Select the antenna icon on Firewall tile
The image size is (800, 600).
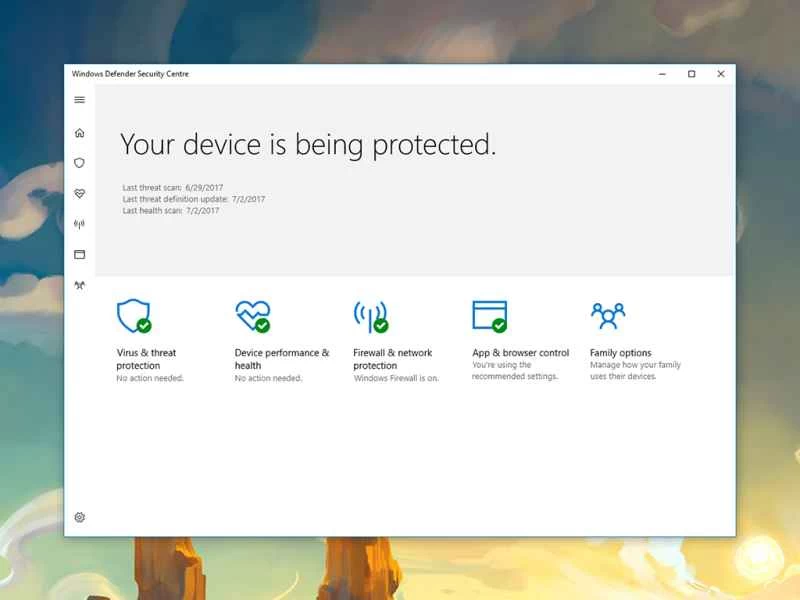click(x=370, y=316)
